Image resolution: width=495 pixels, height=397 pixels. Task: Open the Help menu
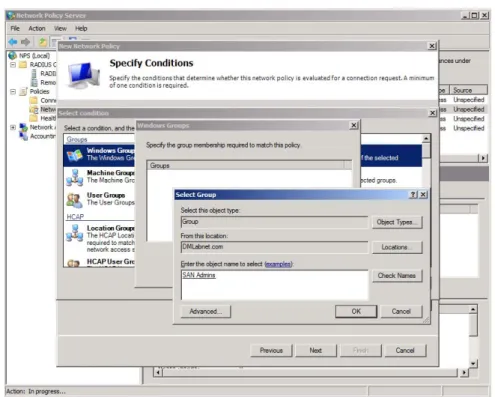[x=81, y=28]
